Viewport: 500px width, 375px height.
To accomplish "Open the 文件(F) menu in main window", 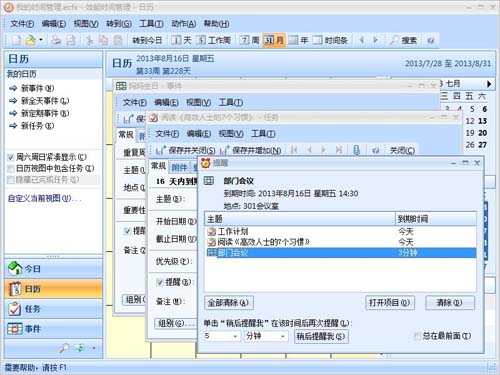I will tap(22, 24).
